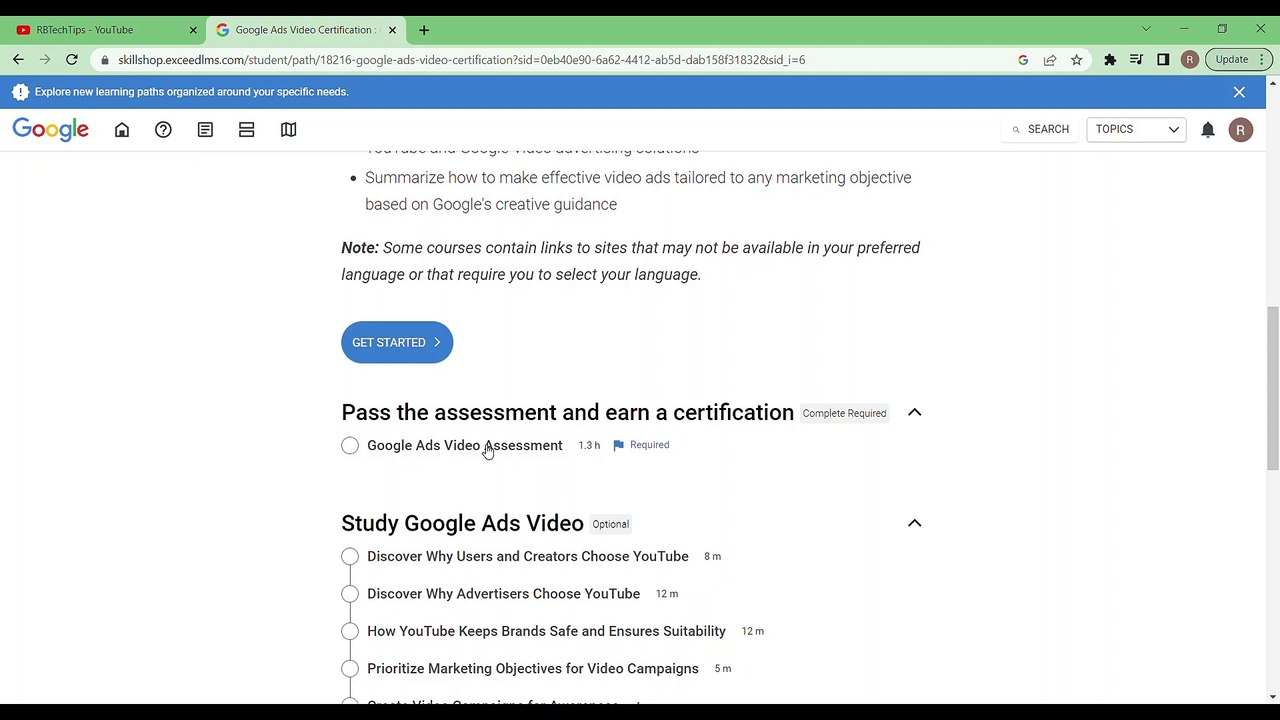
Task: Open the Skillshop user profile avatar
Action: click(x=1241, y=130)
